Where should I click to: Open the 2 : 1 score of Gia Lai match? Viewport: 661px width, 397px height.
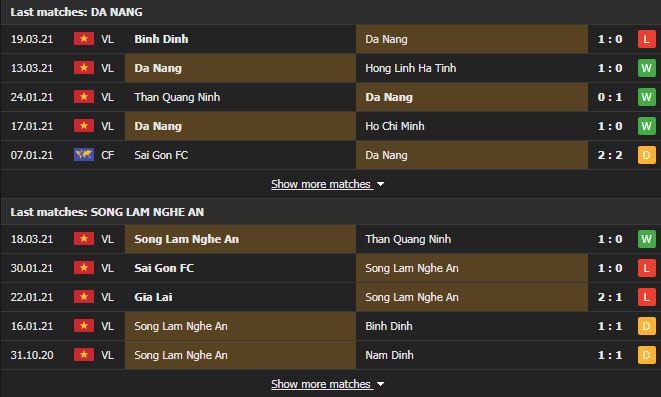[610, 297]
